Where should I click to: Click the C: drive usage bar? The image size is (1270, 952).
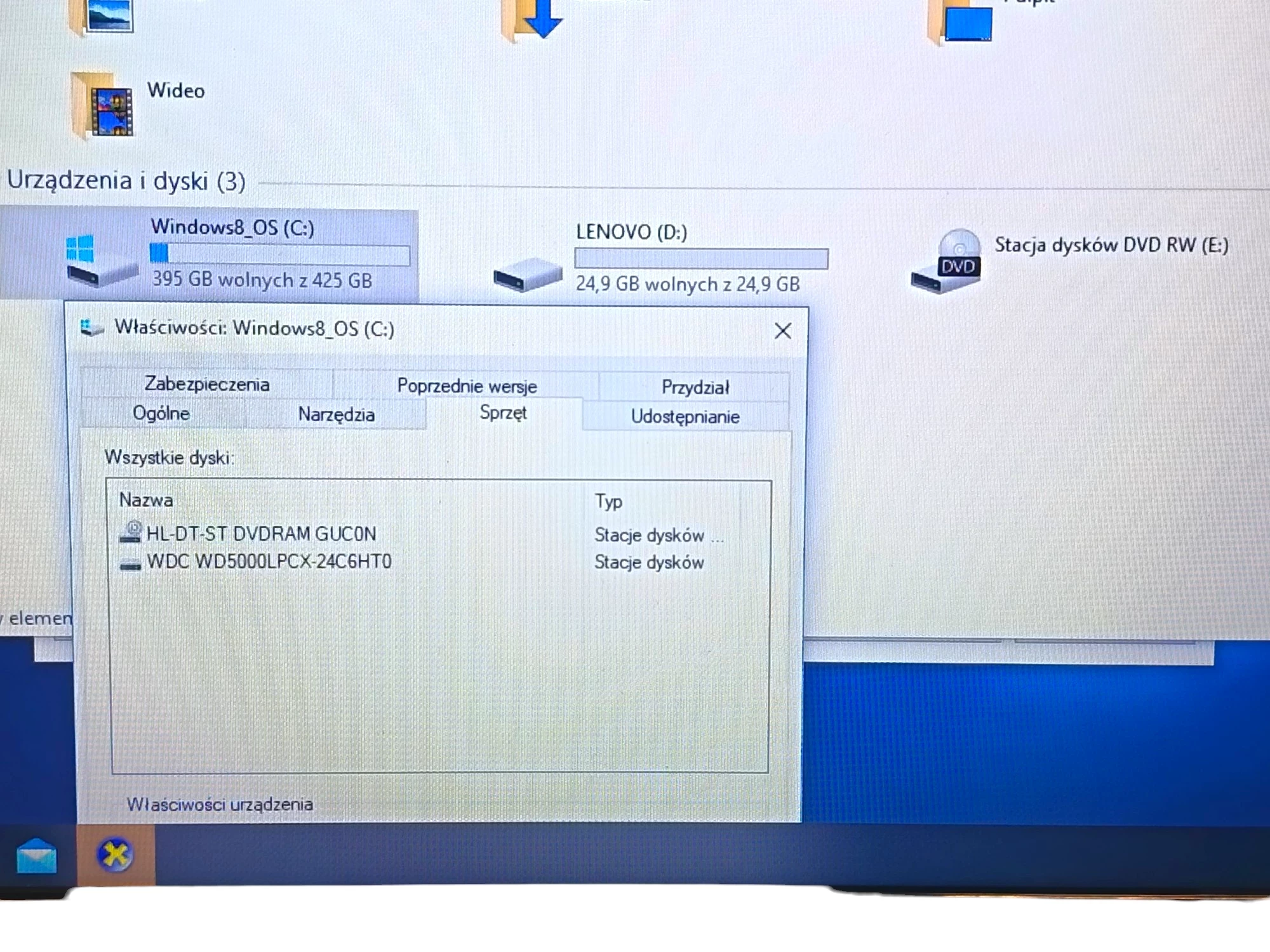pos(279,254)
